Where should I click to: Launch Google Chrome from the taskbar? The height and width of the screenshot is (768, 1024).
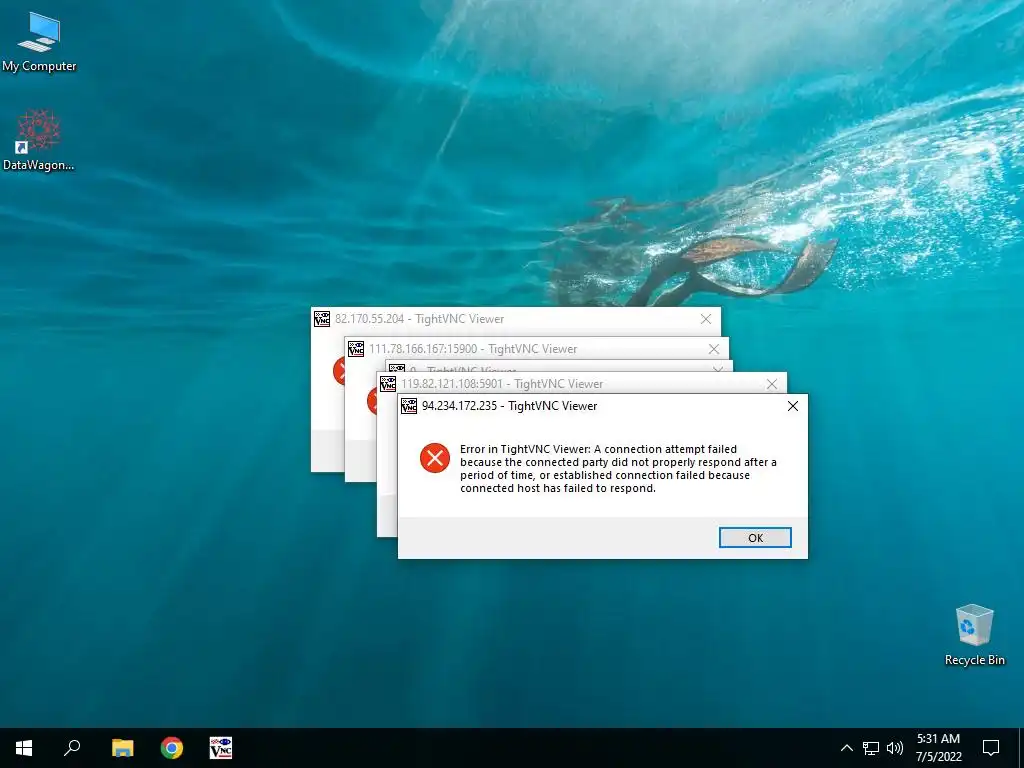coord(172,748)
